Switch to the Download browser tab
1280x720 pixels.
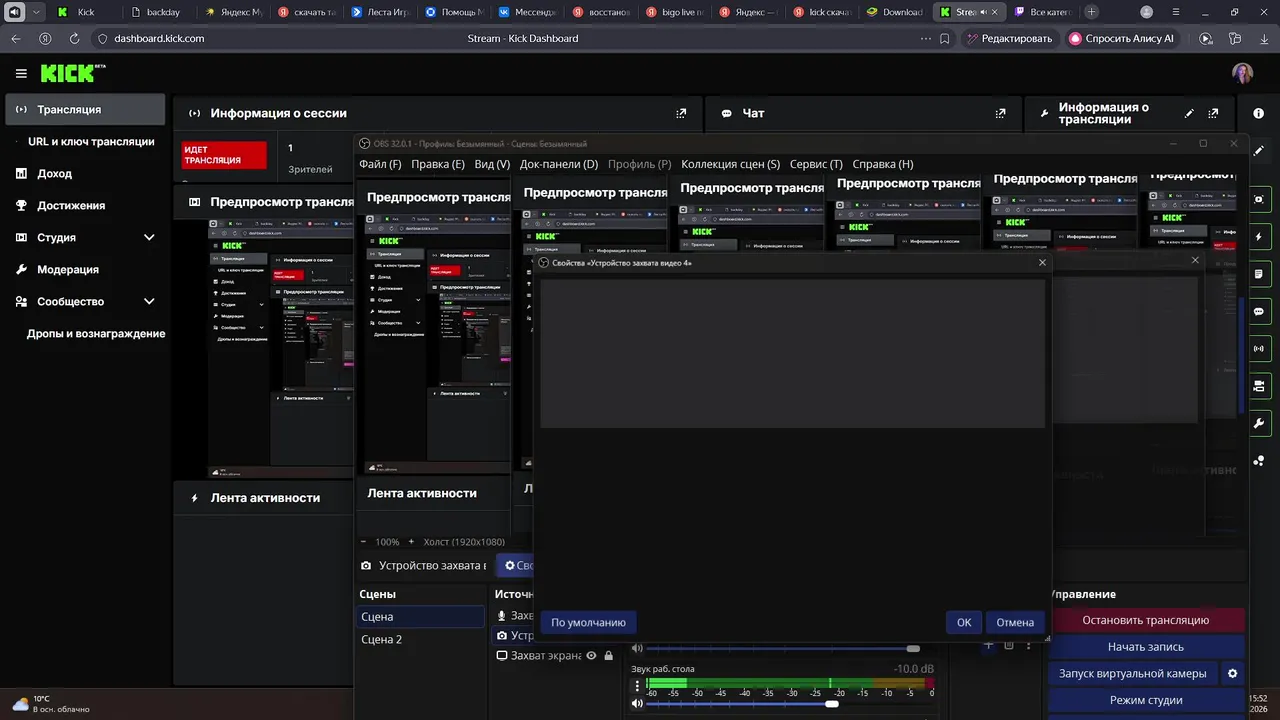[896, 12]
